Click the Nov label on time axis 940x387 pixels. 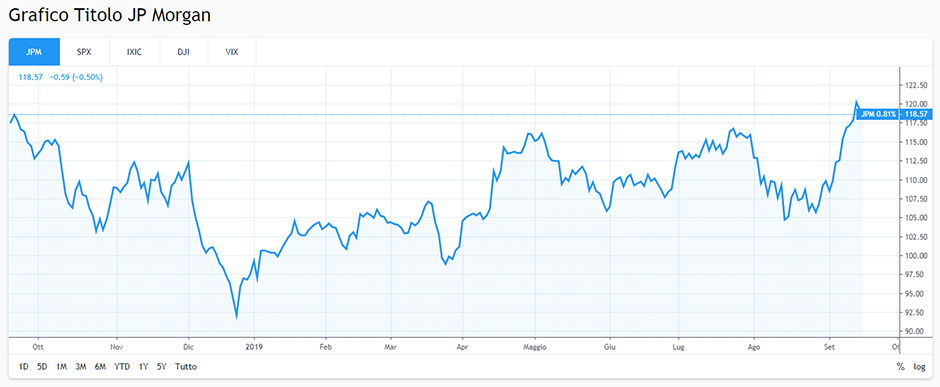pos(117,346)
